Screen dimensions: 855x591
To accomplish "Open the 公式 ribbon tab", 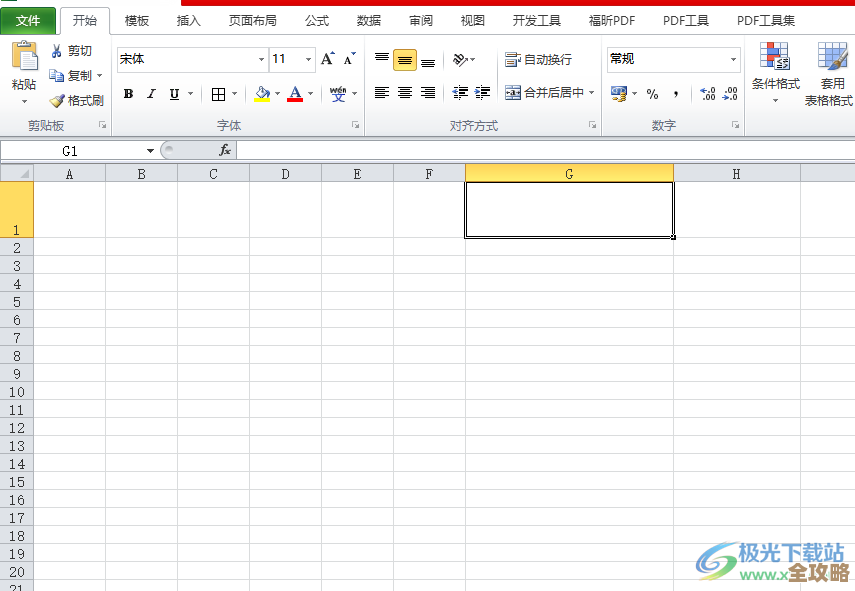I will coord(317,20).
